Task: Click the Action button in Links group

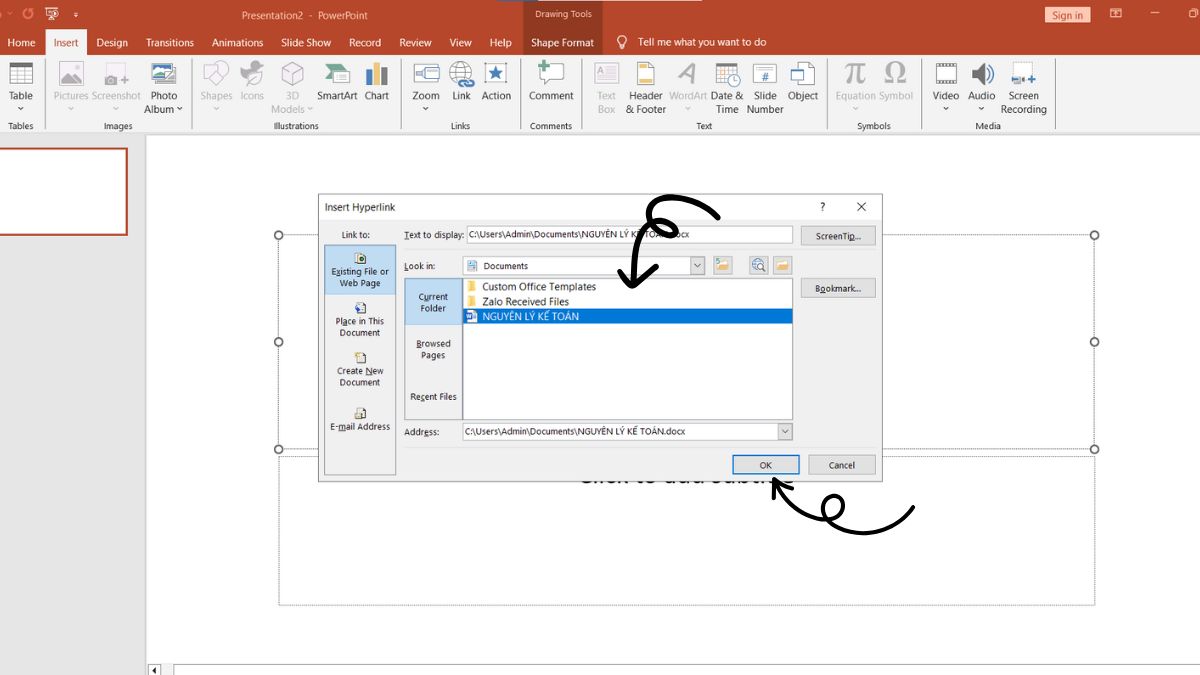Action: click(x=496, y=82)
